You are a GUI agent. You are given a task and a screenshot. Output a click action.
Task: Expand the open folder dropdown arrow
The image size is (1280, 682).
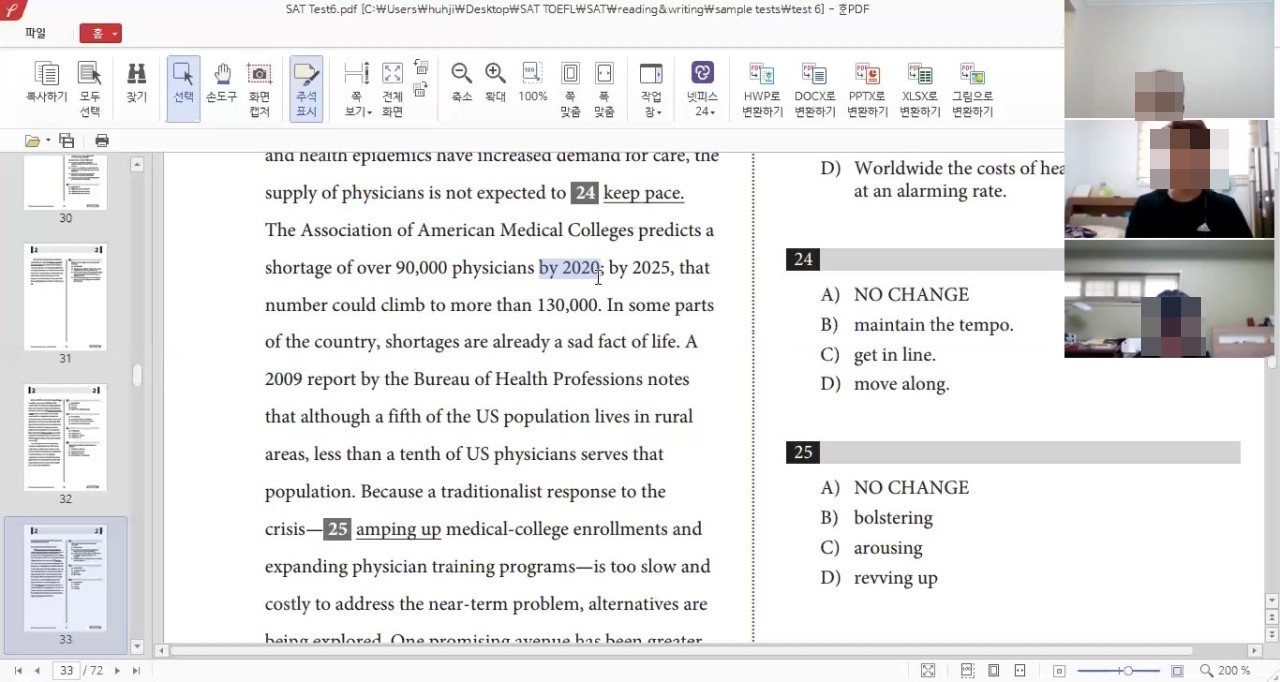point(48,141)
